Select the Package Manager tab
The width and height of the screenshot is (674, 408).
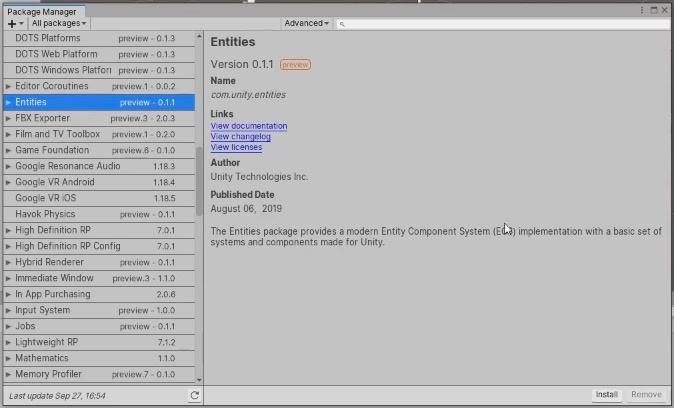[x=42, y=12]
